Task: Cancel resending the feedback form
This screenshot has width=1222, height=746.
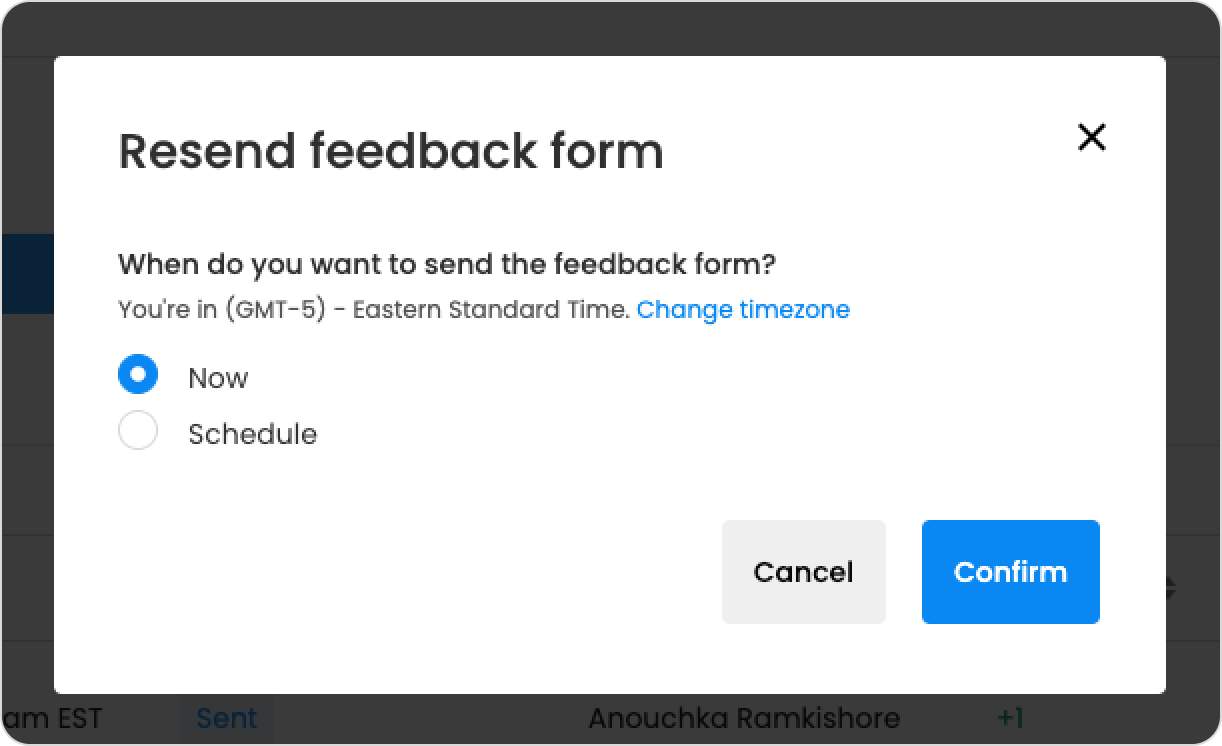Action: click(803, 571)
